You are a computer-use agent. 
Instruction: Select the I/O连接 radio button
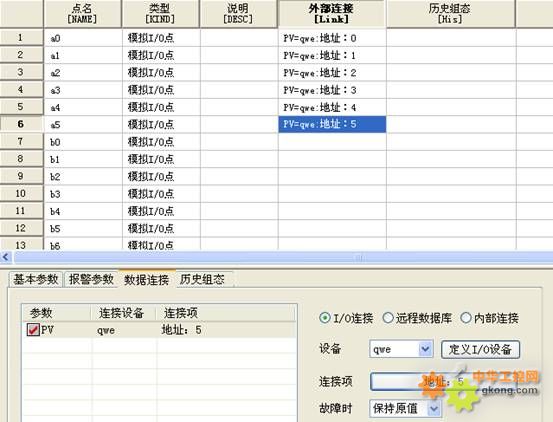click(324, 318)
